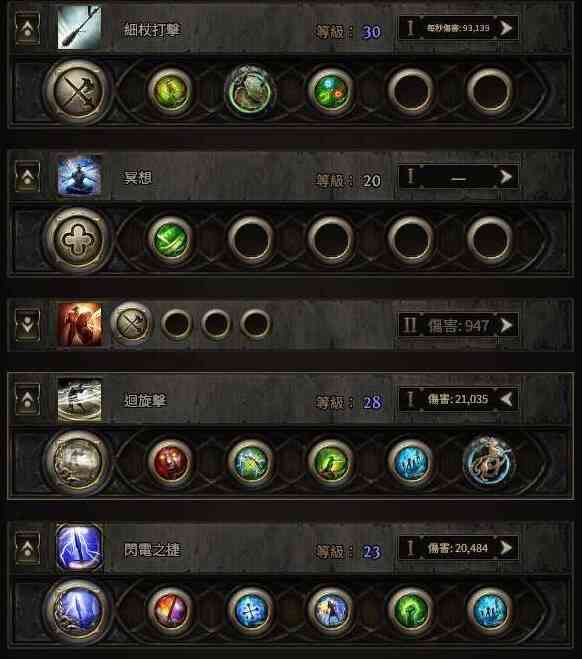Image resolution: width=582 pixels, height=659 pixels.
Task: Click the second empty support socket under 冥想
Action: [x=331, y=240]
